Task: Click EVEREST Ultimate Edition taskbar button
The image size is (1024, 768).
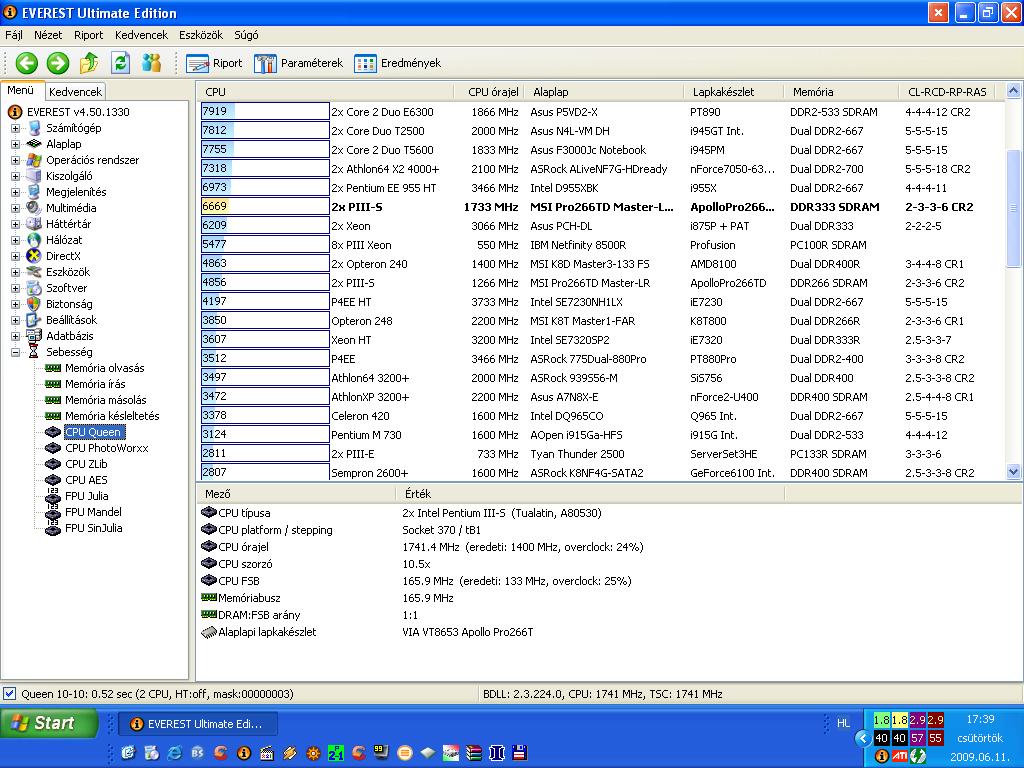Action: tap(199, 724)
